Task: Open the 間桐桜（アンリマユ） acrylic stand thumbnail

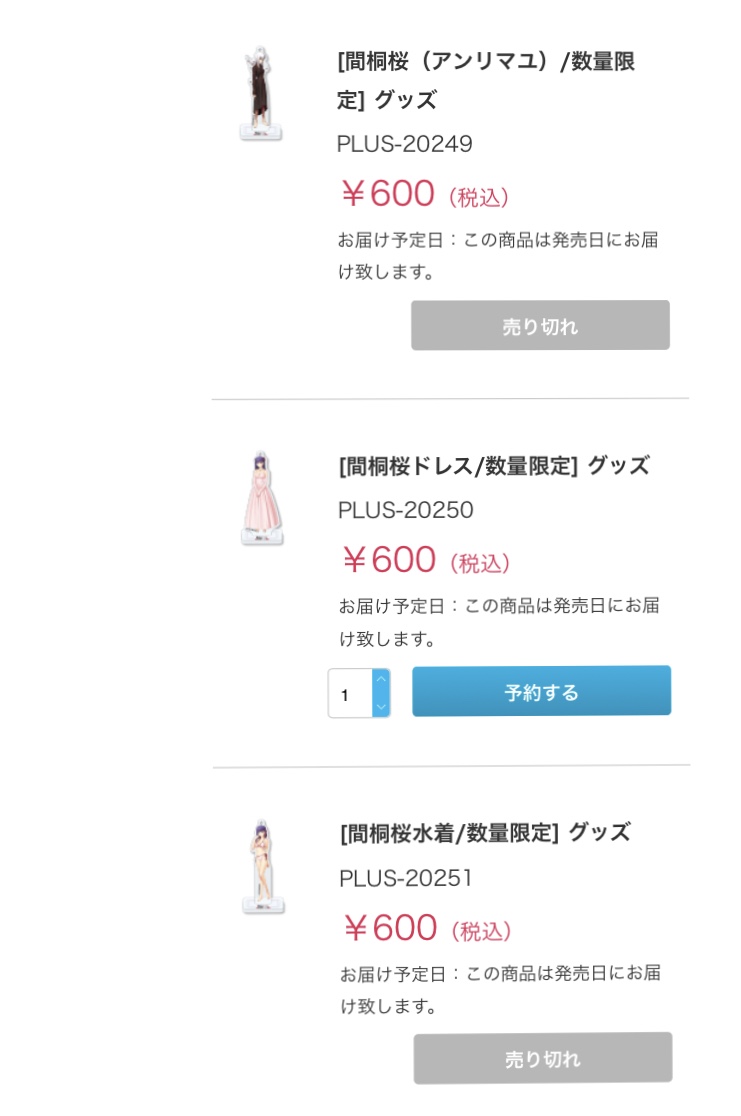Action: coord(258,92)
